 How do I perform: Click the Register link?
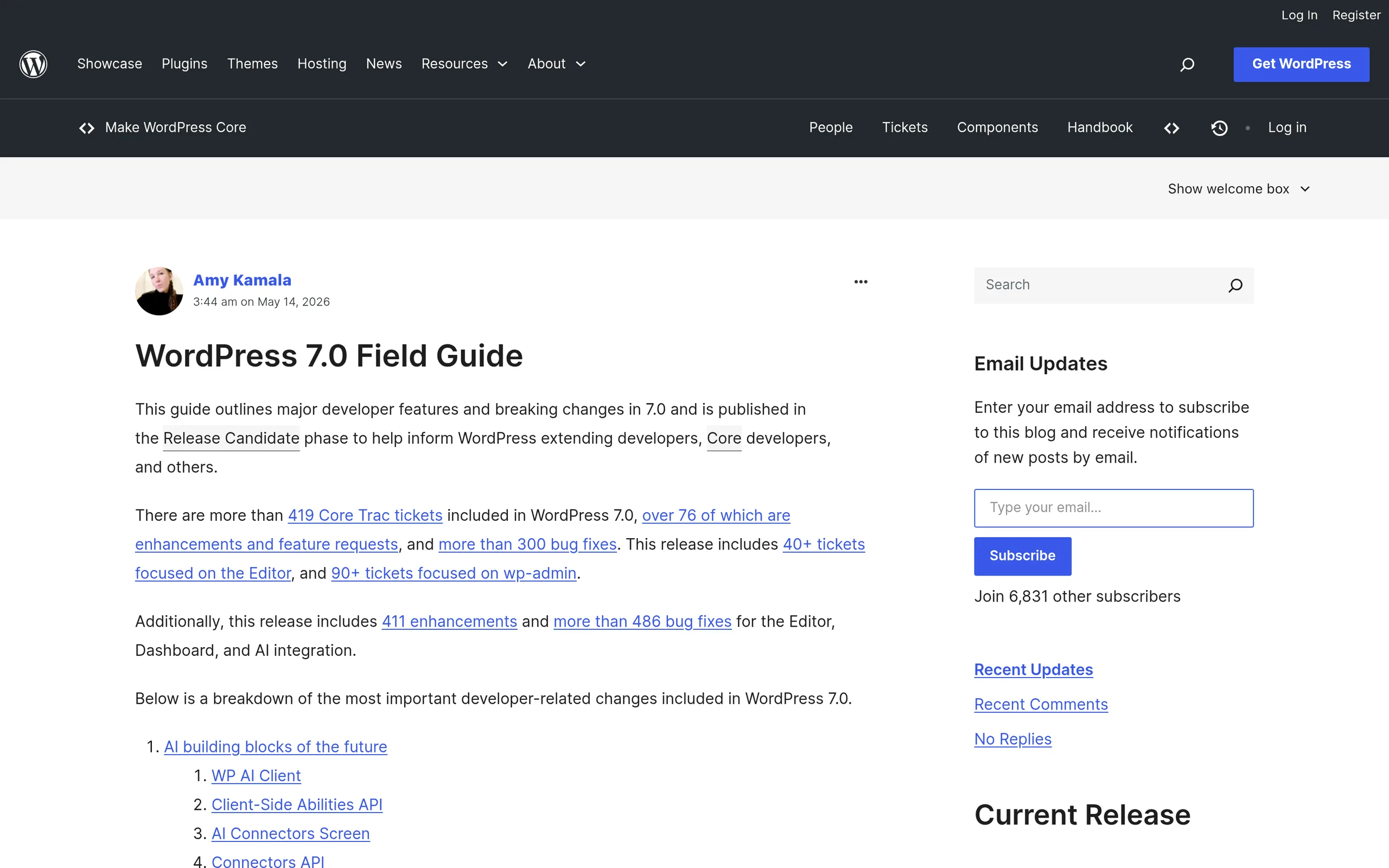coord(1356,16)
